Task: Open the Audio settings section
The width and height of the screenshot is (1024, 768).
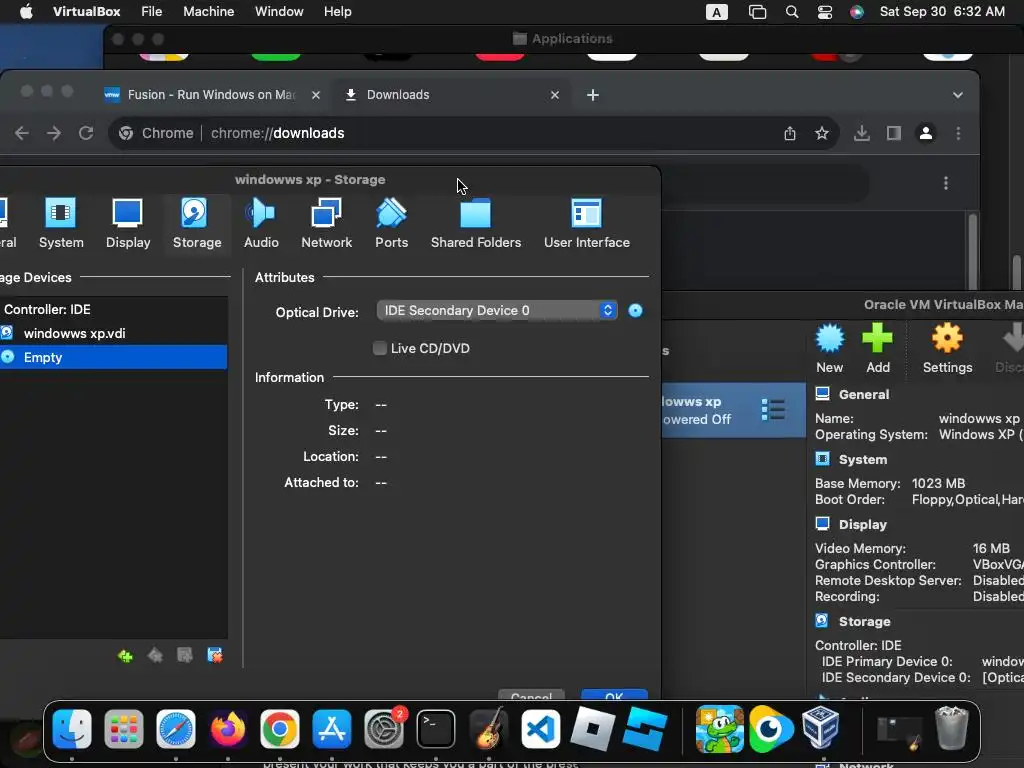Action: click(x=261, y=223)
